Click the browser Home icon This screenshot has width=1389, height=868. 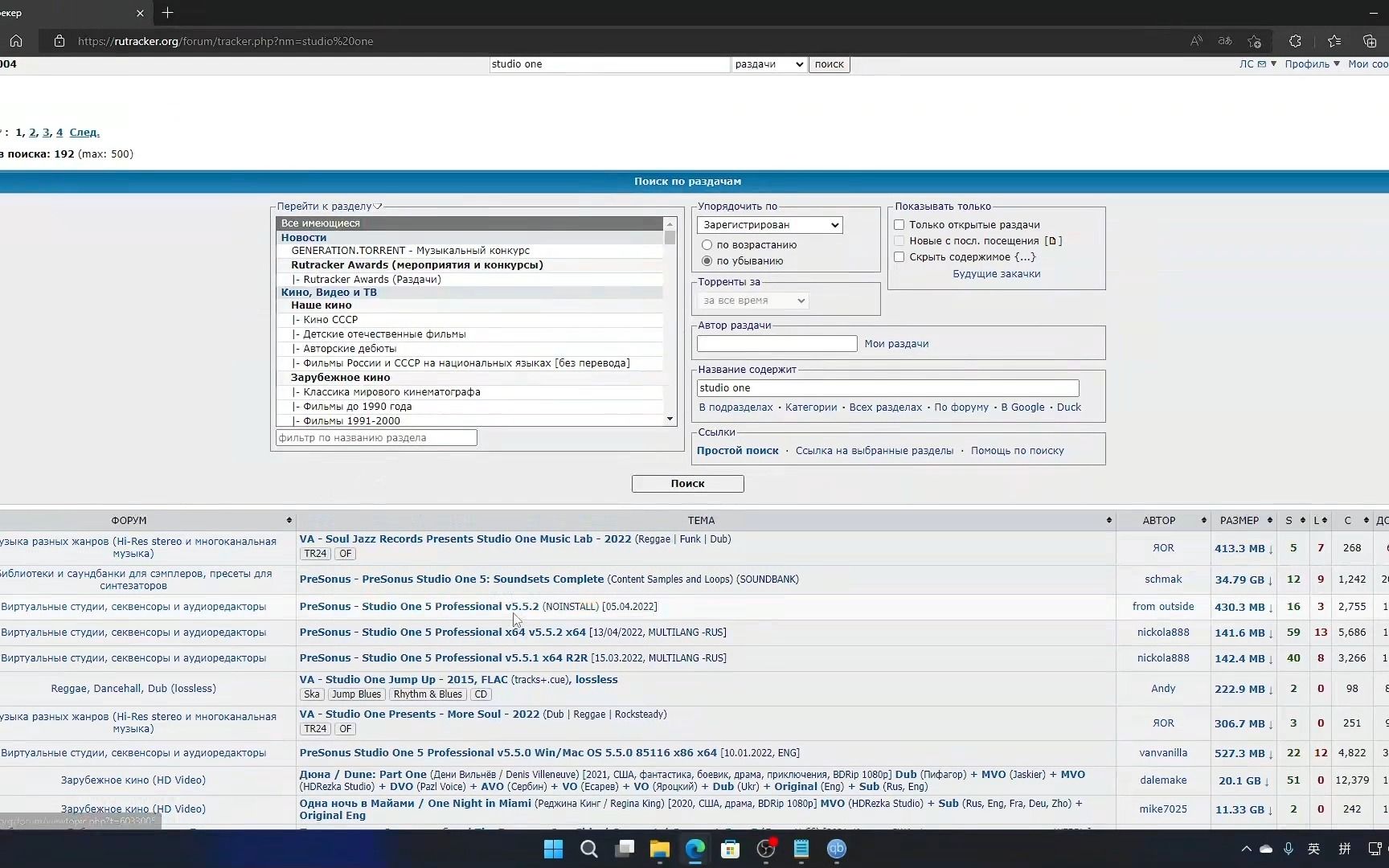(16, 41)
